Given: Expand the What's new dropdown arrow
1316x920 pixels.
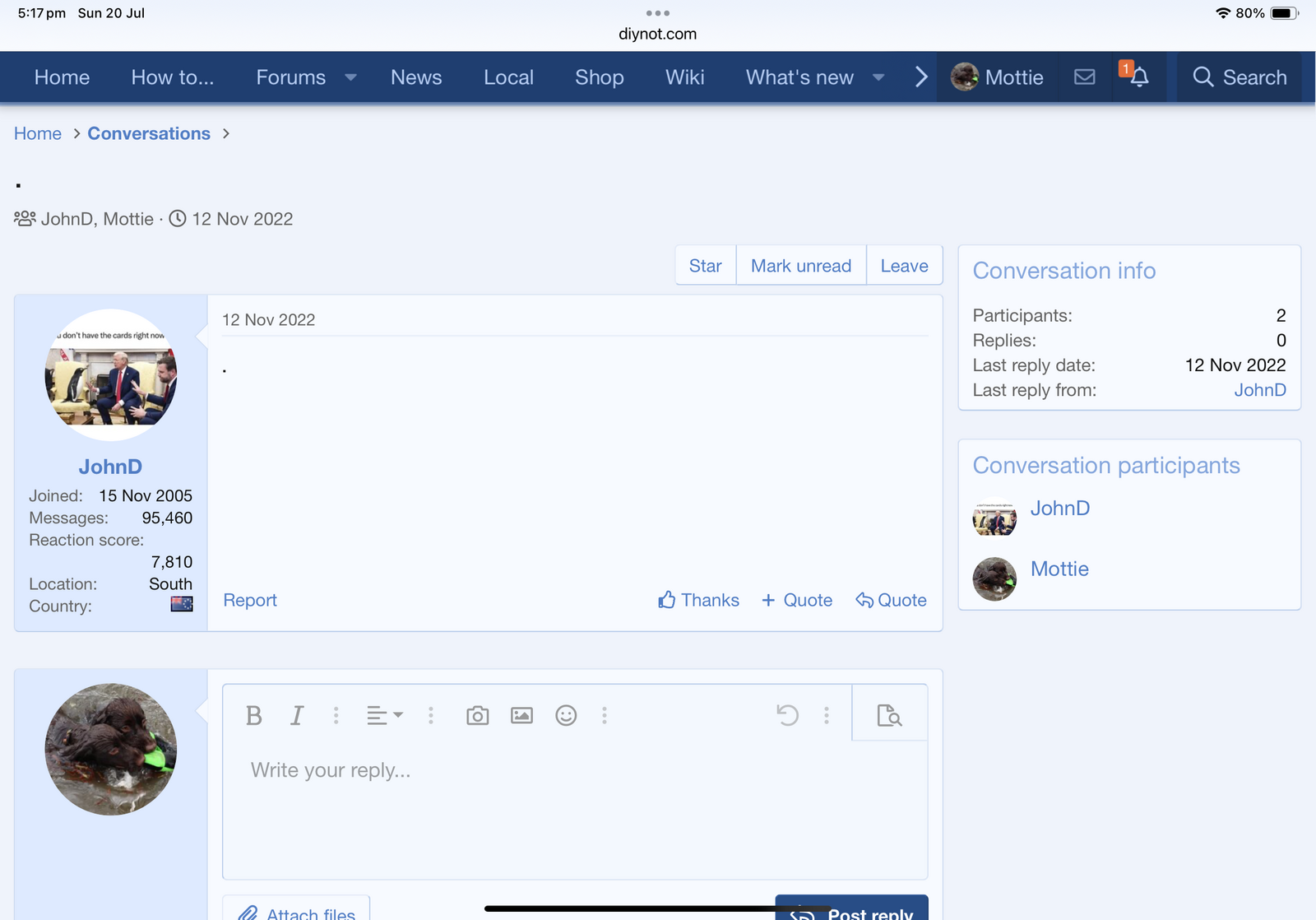Looking at the screenshot, I should (x=878, y=77).
